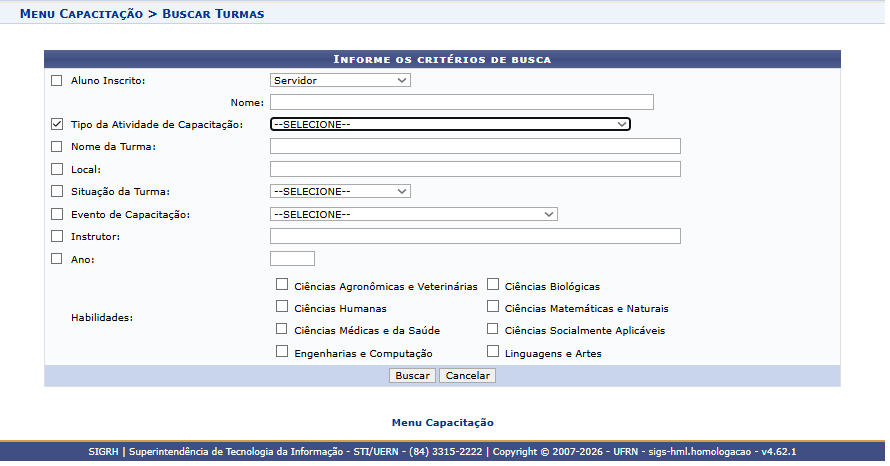This screenshot has width=890, height=466.
Task: Click the Cancelar button
Action: point(468,376)
